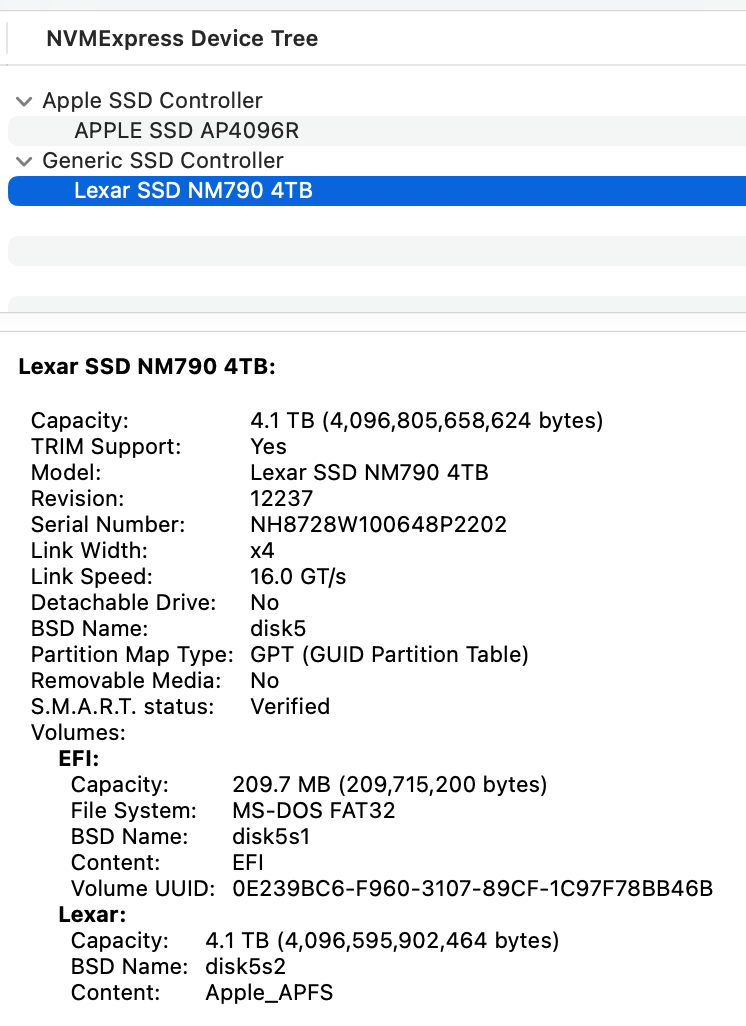The width and height of the screenshot is (746, 1026).
Task: Collapse the Generic SSD Controller node
Action: (x=24, y=161)
